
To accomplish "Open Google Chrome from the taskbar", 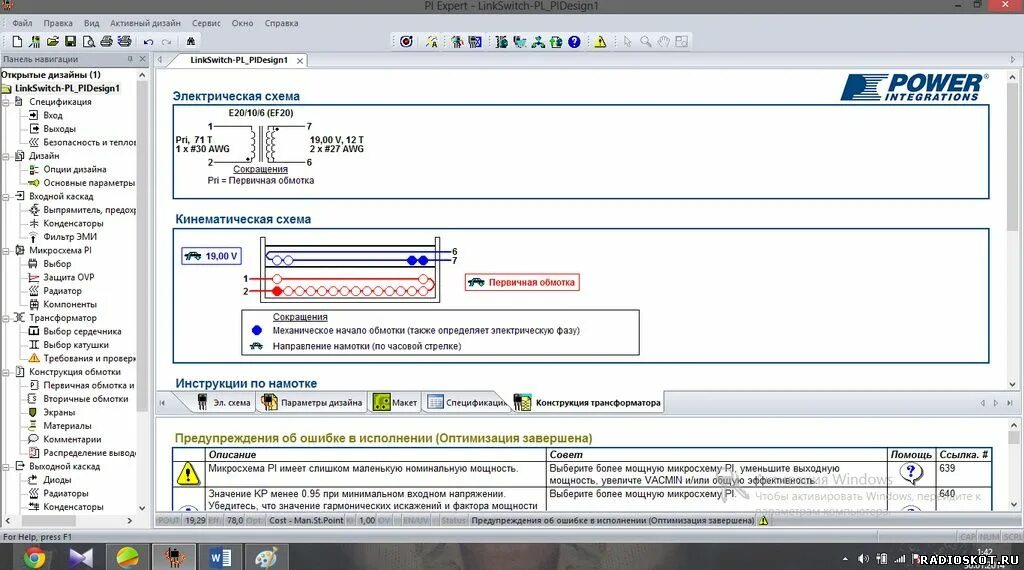I will pyautogui.click(x=35, y=558).
